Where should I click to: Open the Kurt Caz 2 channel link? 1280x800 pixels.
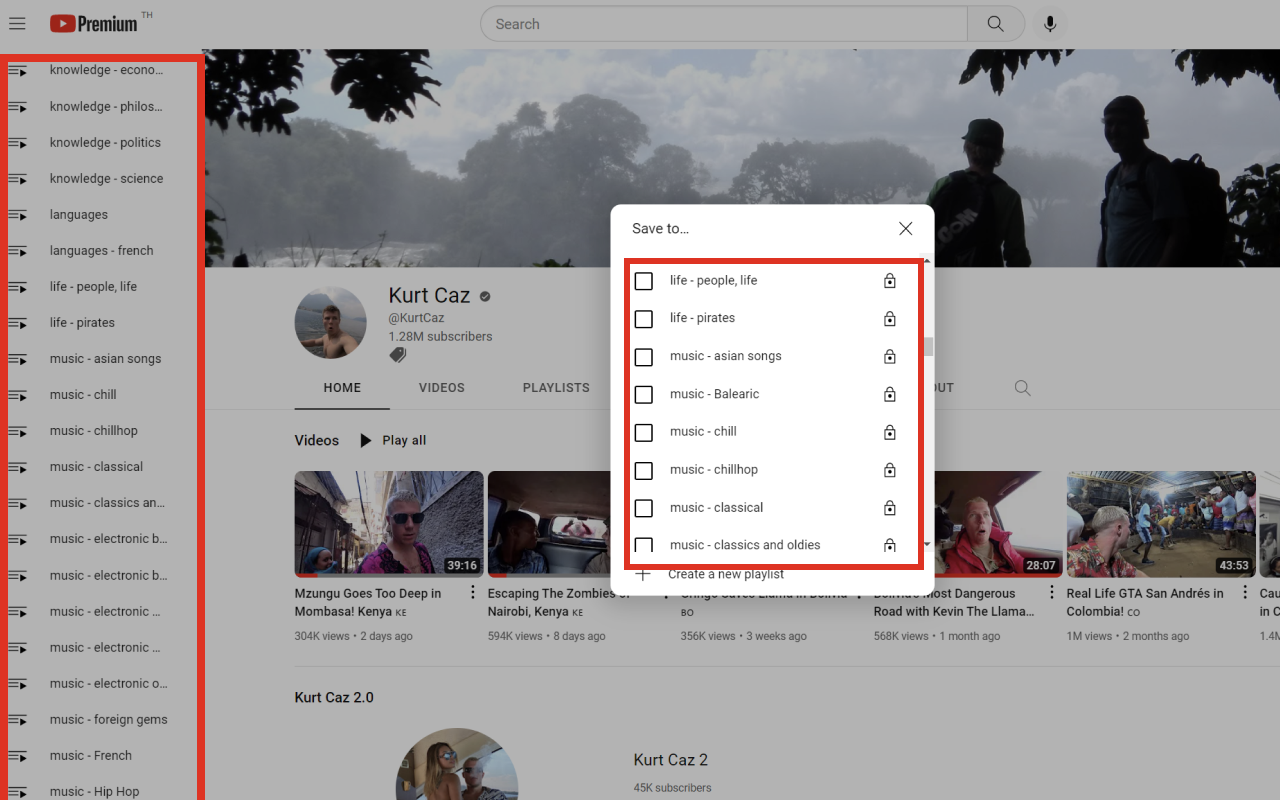[x=671, y=760]
